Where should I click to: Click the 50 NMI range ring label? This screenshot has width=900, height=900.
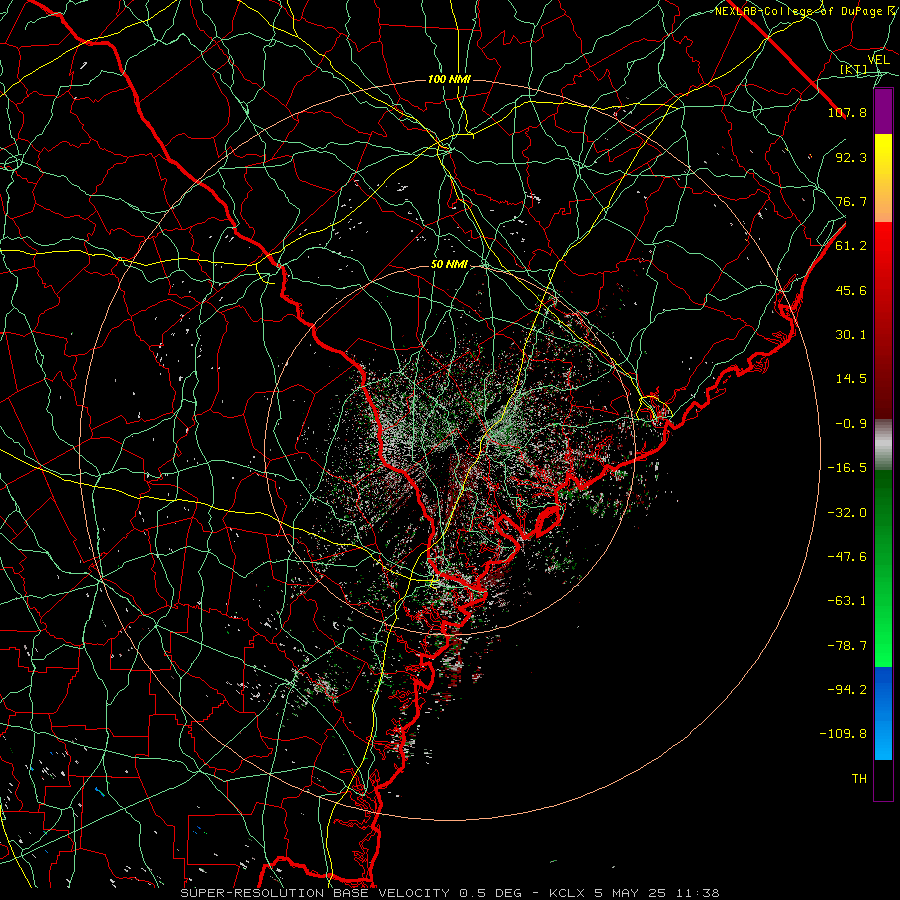(449, 265)
